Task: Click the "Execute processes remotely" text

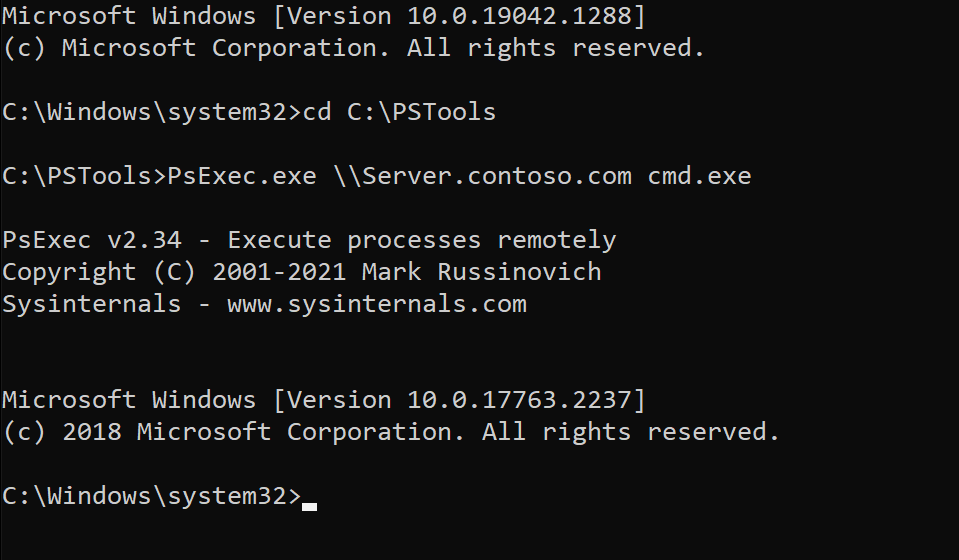Action: (x=422, y=240)
